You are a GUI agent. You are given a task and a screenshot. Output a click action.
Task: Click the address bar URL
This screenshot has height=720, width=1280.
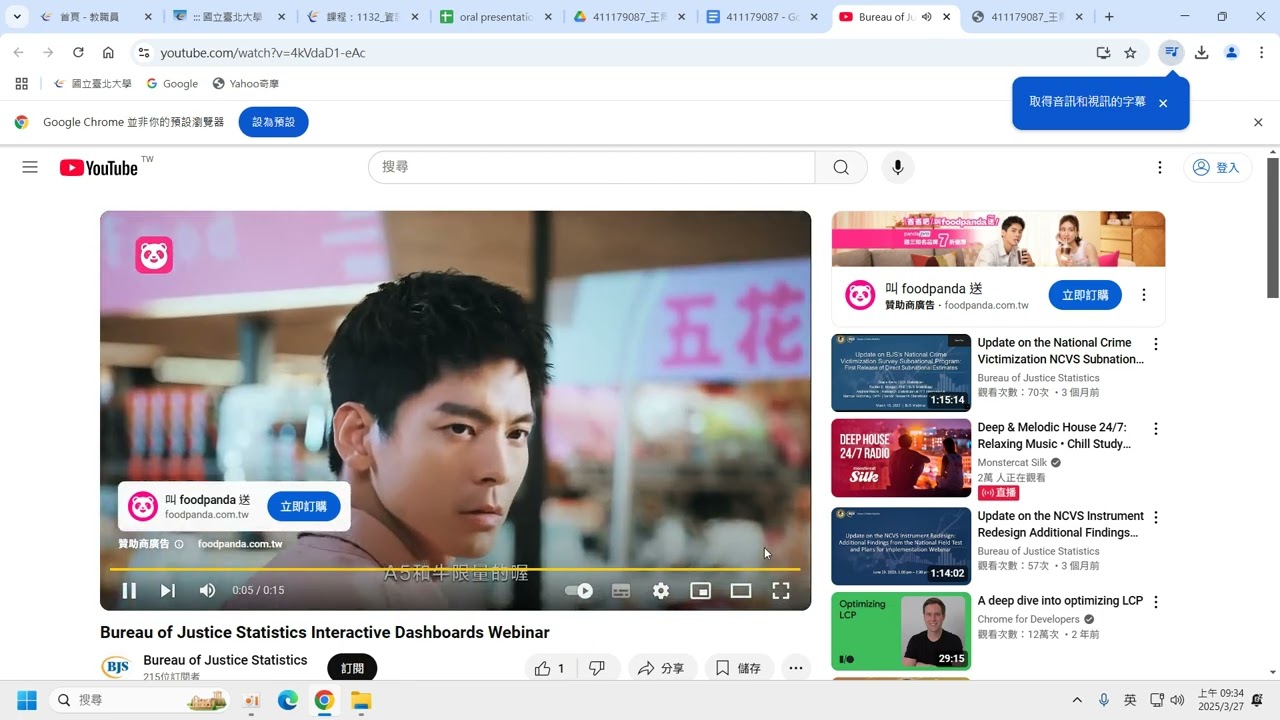(263, 53)
